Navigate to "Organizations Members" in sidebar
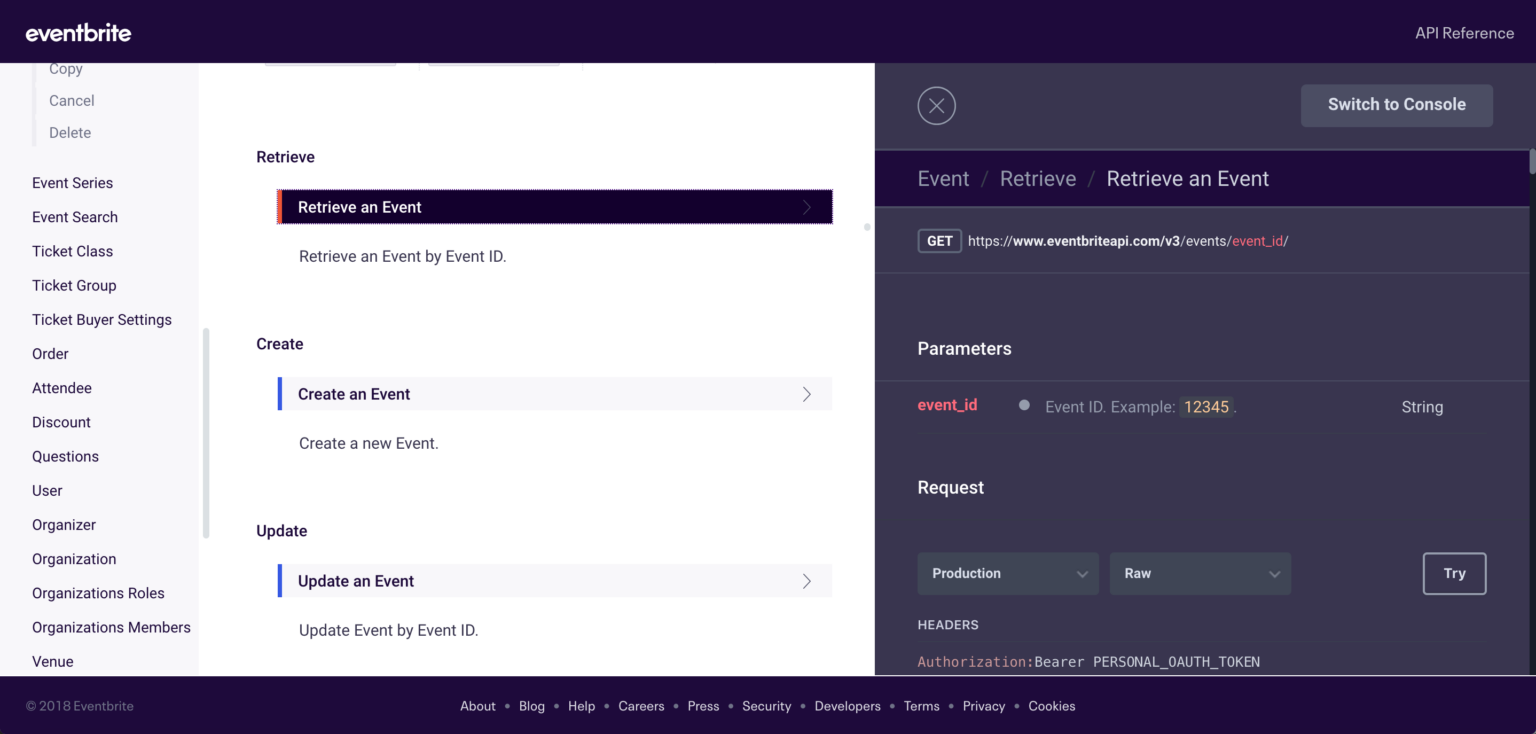 (111, 627)
